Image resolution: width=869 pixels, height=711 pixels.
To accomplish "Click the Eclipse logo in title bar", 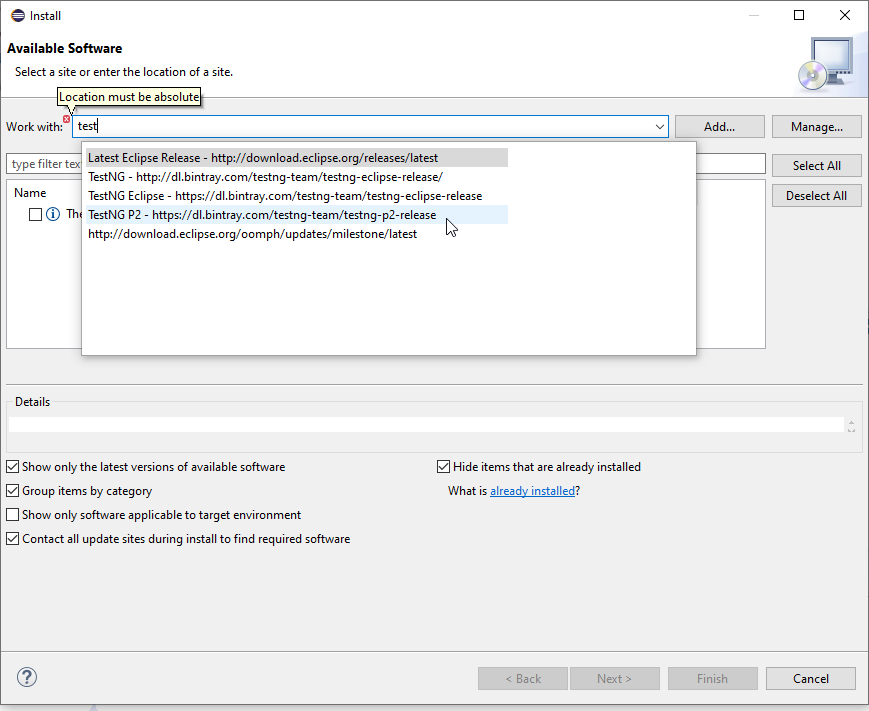I will pyautogui.click(x=18, y=16).
